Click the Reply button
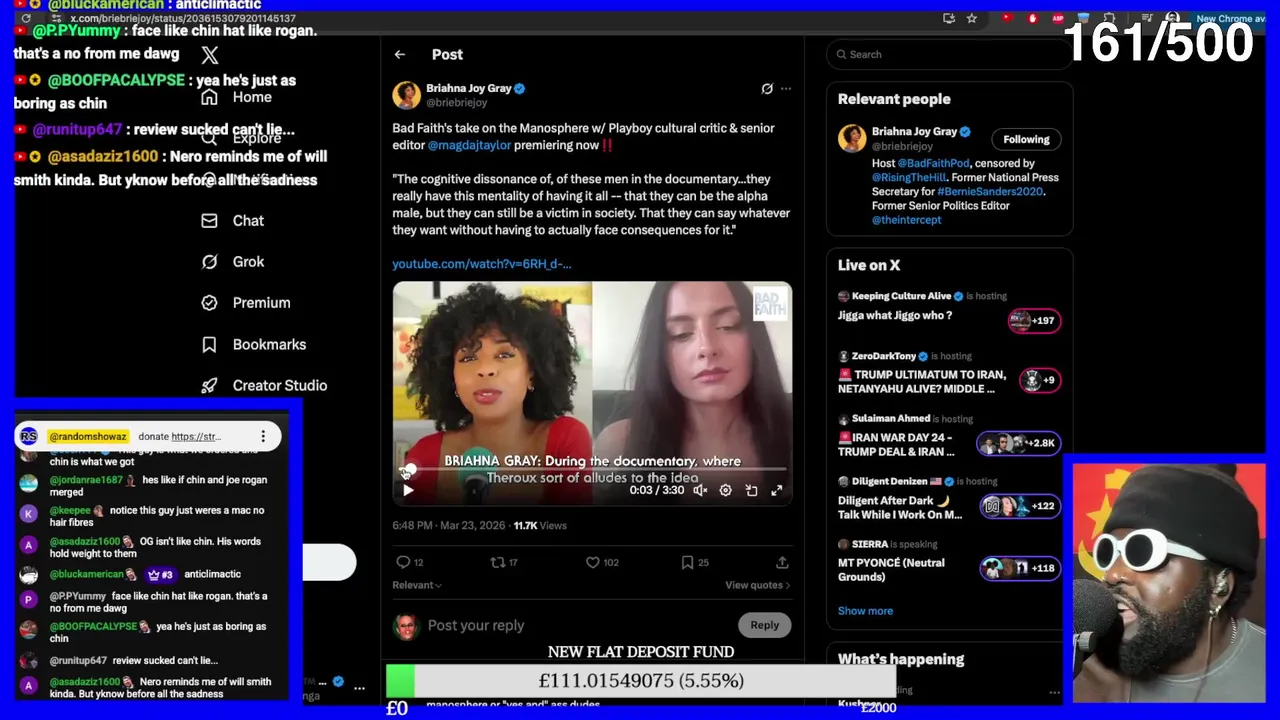The height and width of the screenshot is (720, 1280). [x=764, y=625]
